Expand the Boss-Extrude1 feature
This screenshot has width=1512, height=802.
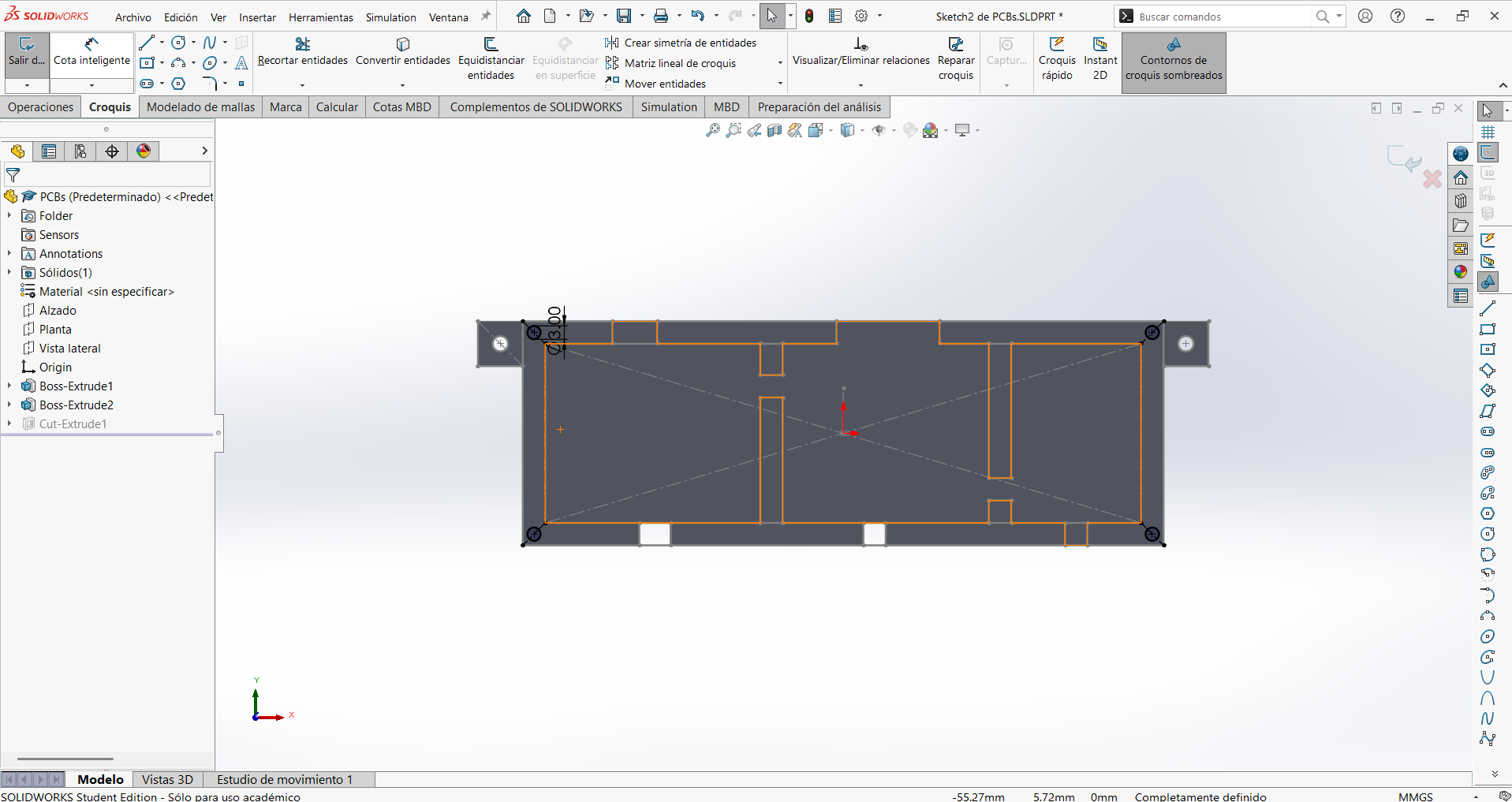(9, 386)
